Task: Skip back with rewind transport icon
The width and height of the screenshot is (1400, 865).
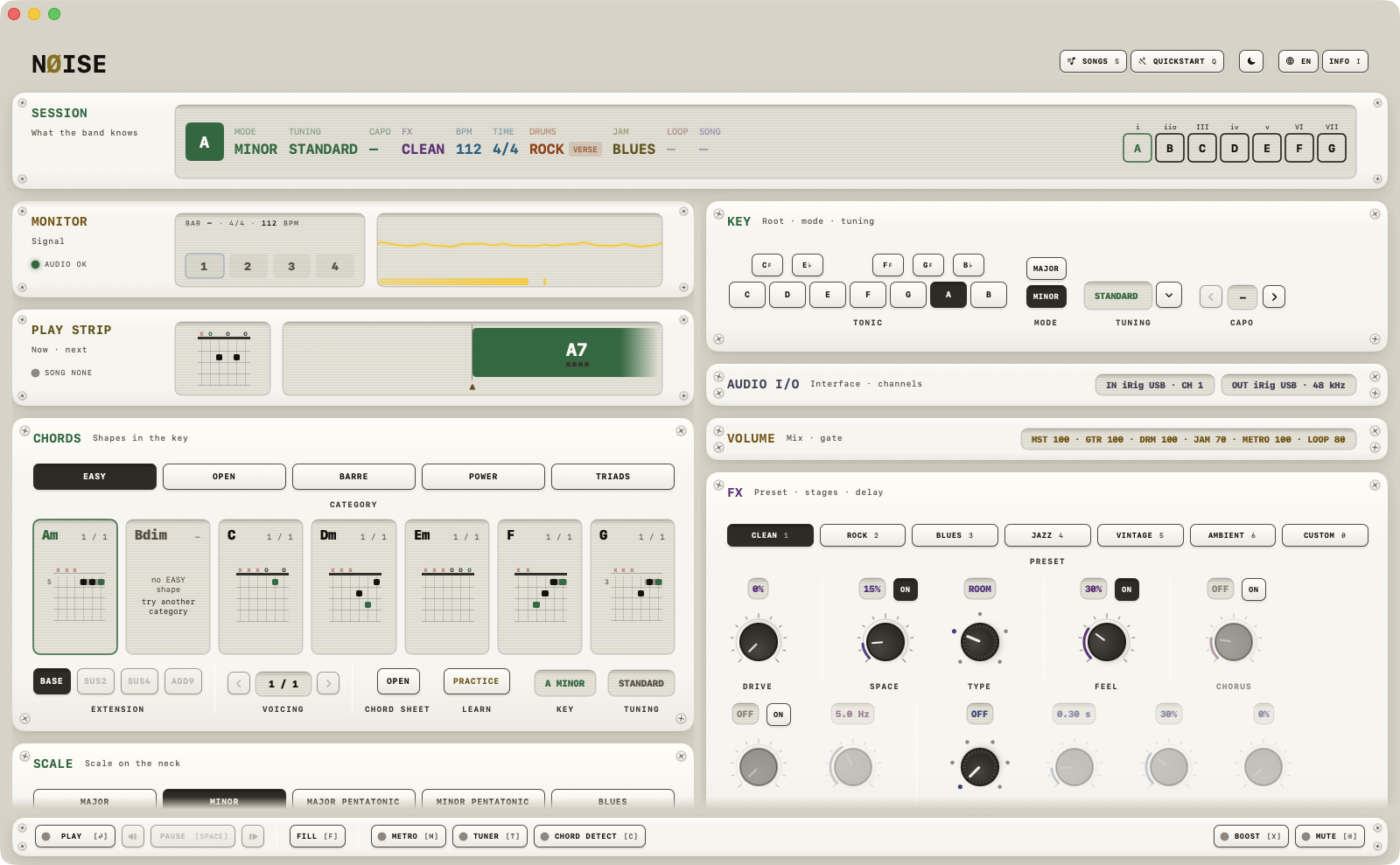Action: pyautogui.click(x=133, y=836)
